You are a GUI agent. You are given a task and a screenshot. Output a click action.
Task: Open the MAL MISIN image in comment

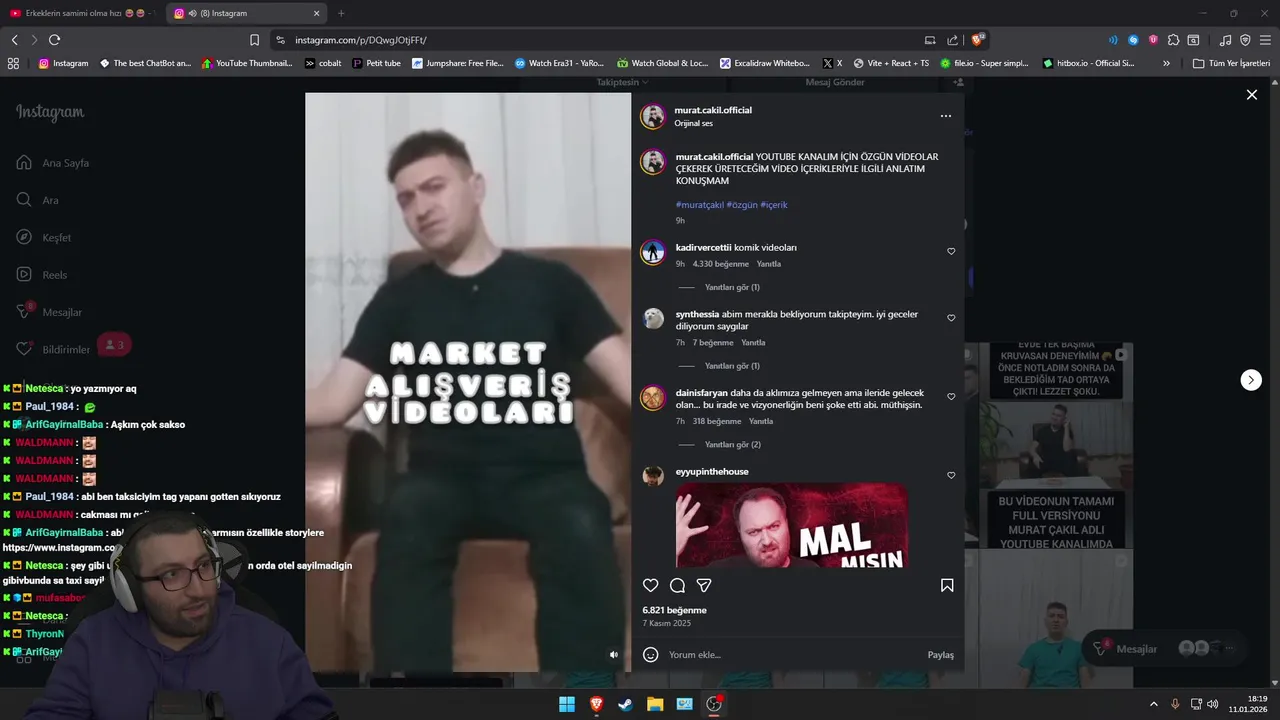point(792,526)
